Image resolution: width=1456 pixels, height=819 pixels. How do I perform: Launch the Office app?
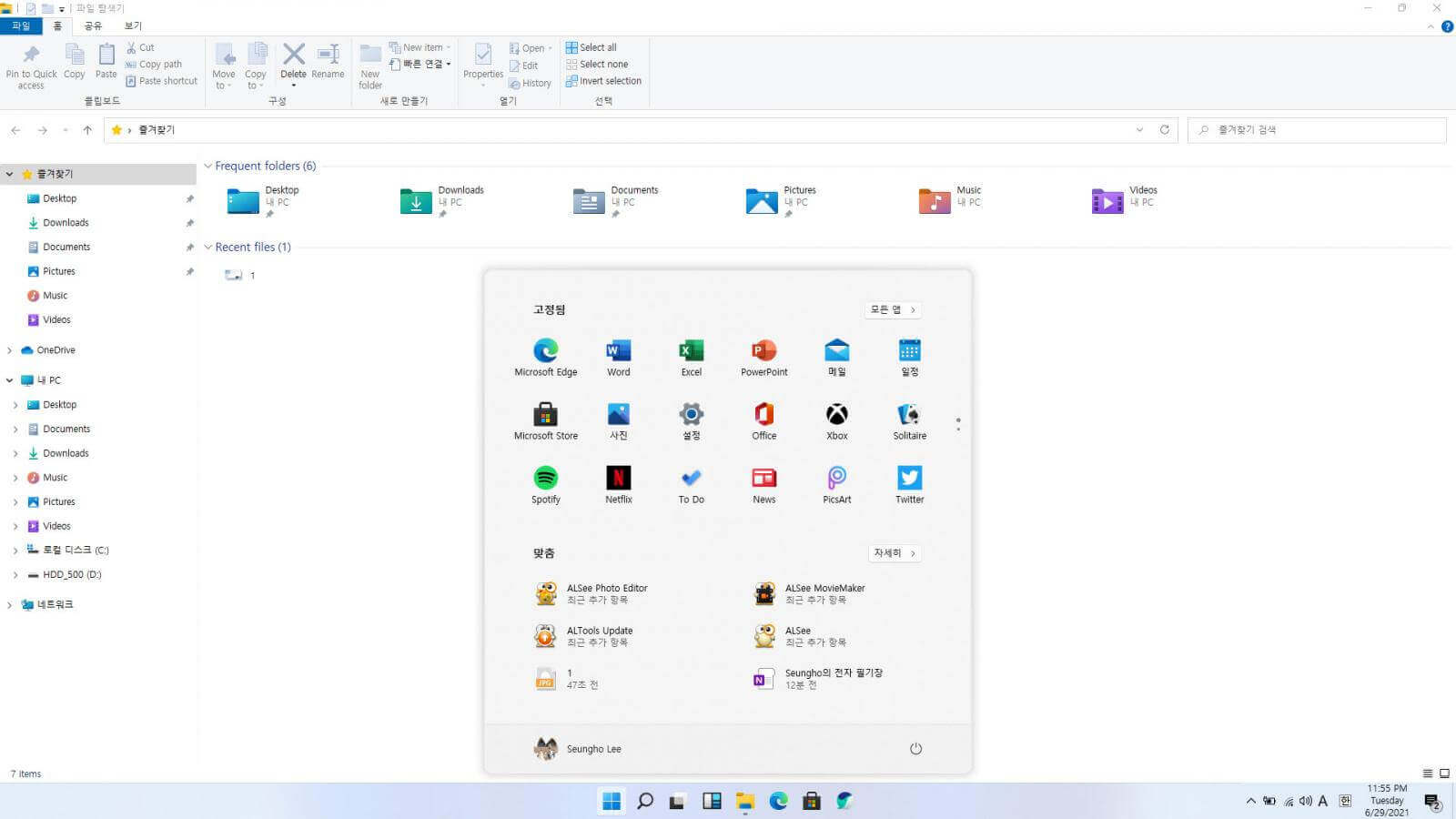764,421
